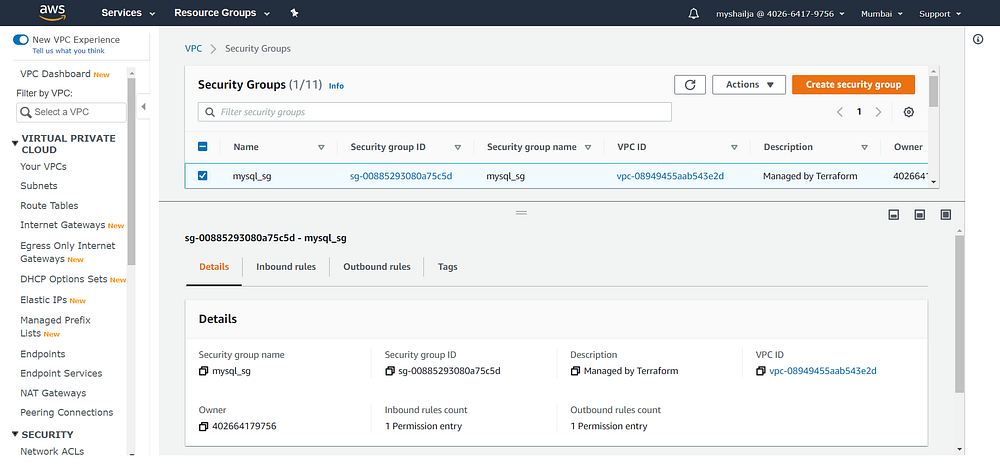Open the notifications bell
1000x472 pixels.
[x=695, y=14]
